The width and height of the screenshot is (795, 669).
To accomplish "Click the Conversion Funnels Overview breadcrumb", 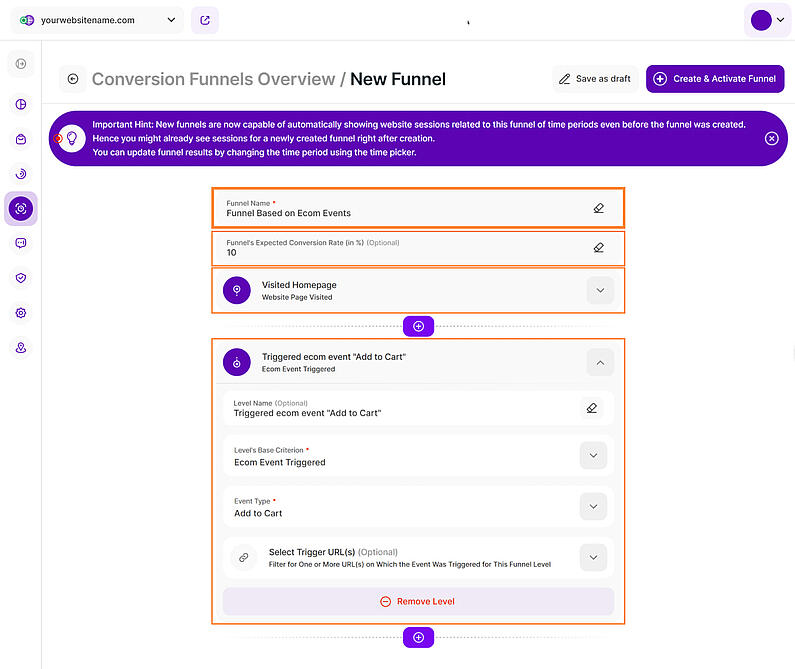I will coord(213,79).
